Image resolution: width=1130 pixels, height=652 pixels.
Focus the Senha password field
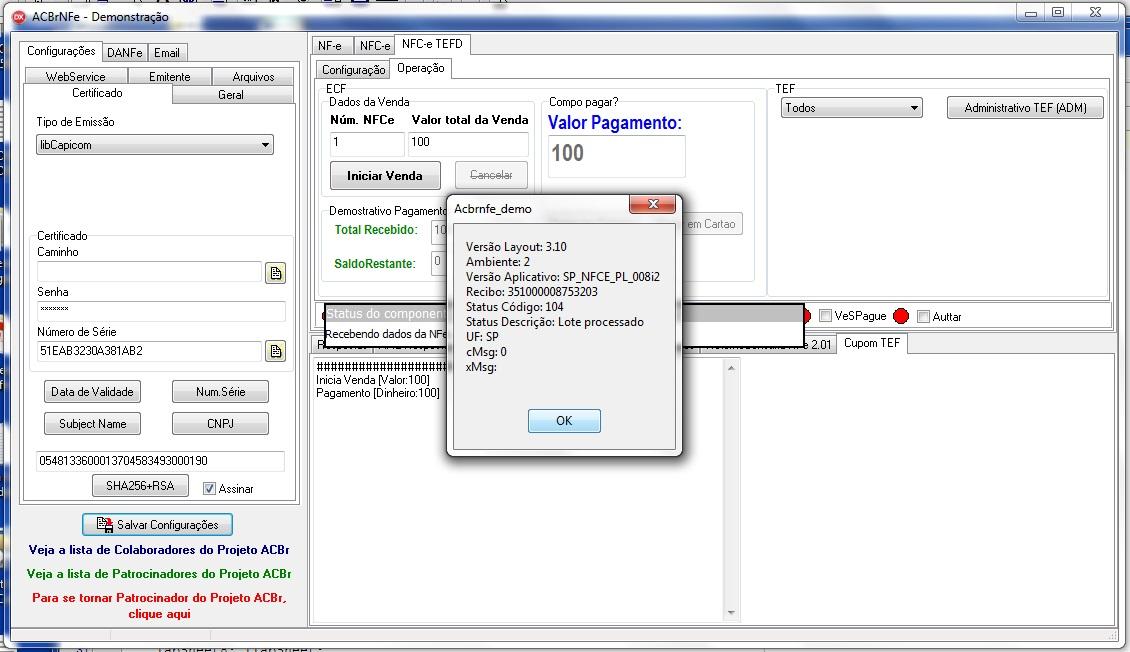tap(161, 311)
